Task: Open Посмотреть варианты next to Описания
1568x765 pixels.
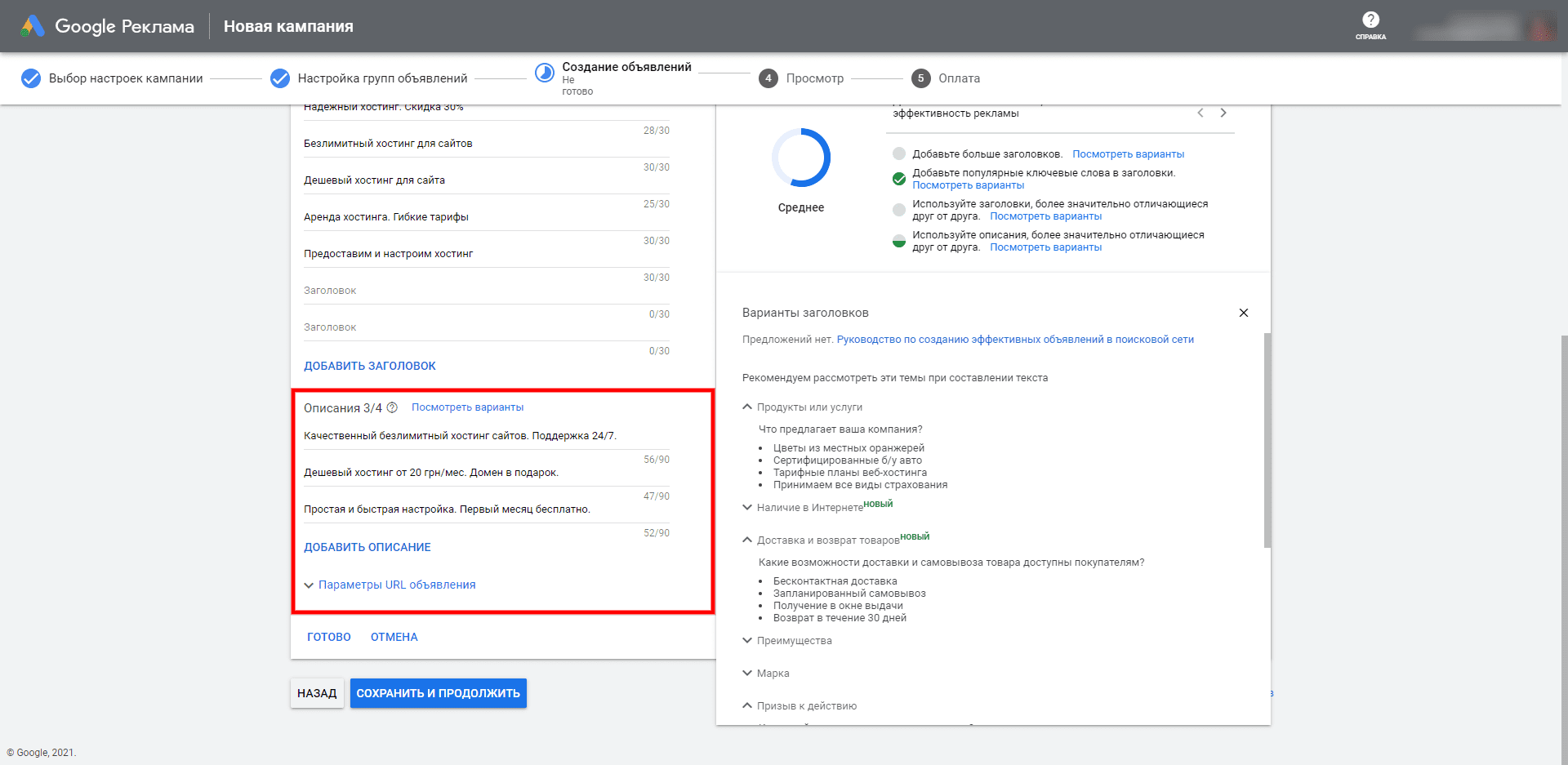Action: click(x=467, y=407)
